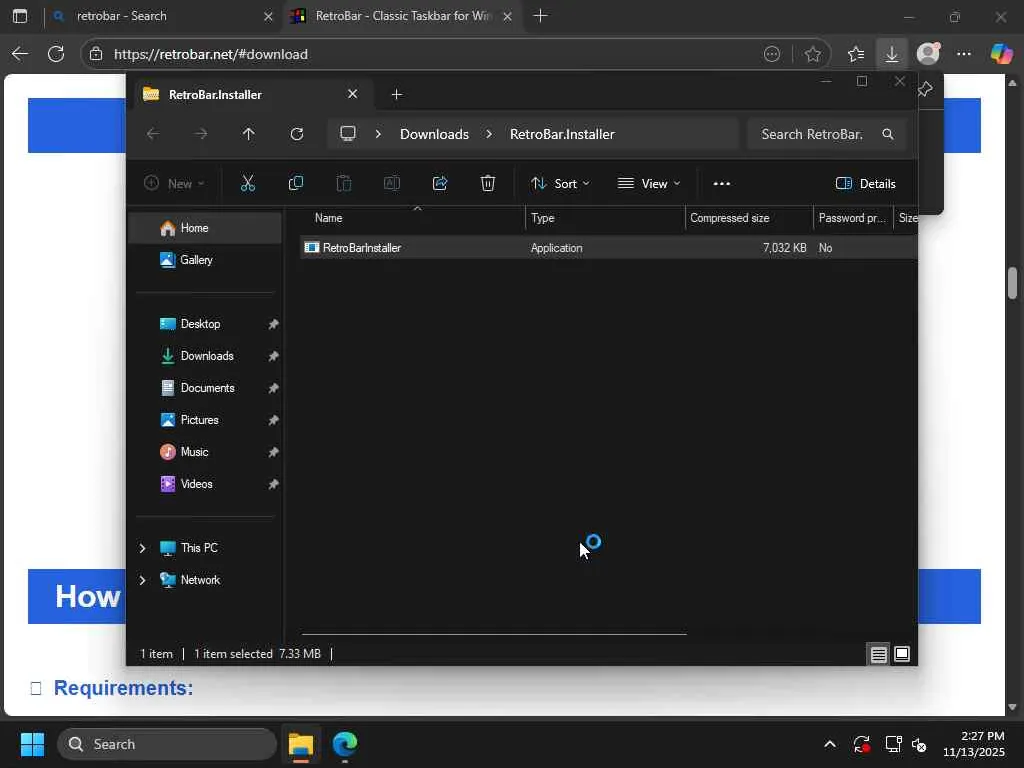The image size is (1024, 768).
Task: Click the Edge browser refresh button
Action: [56, 54]
